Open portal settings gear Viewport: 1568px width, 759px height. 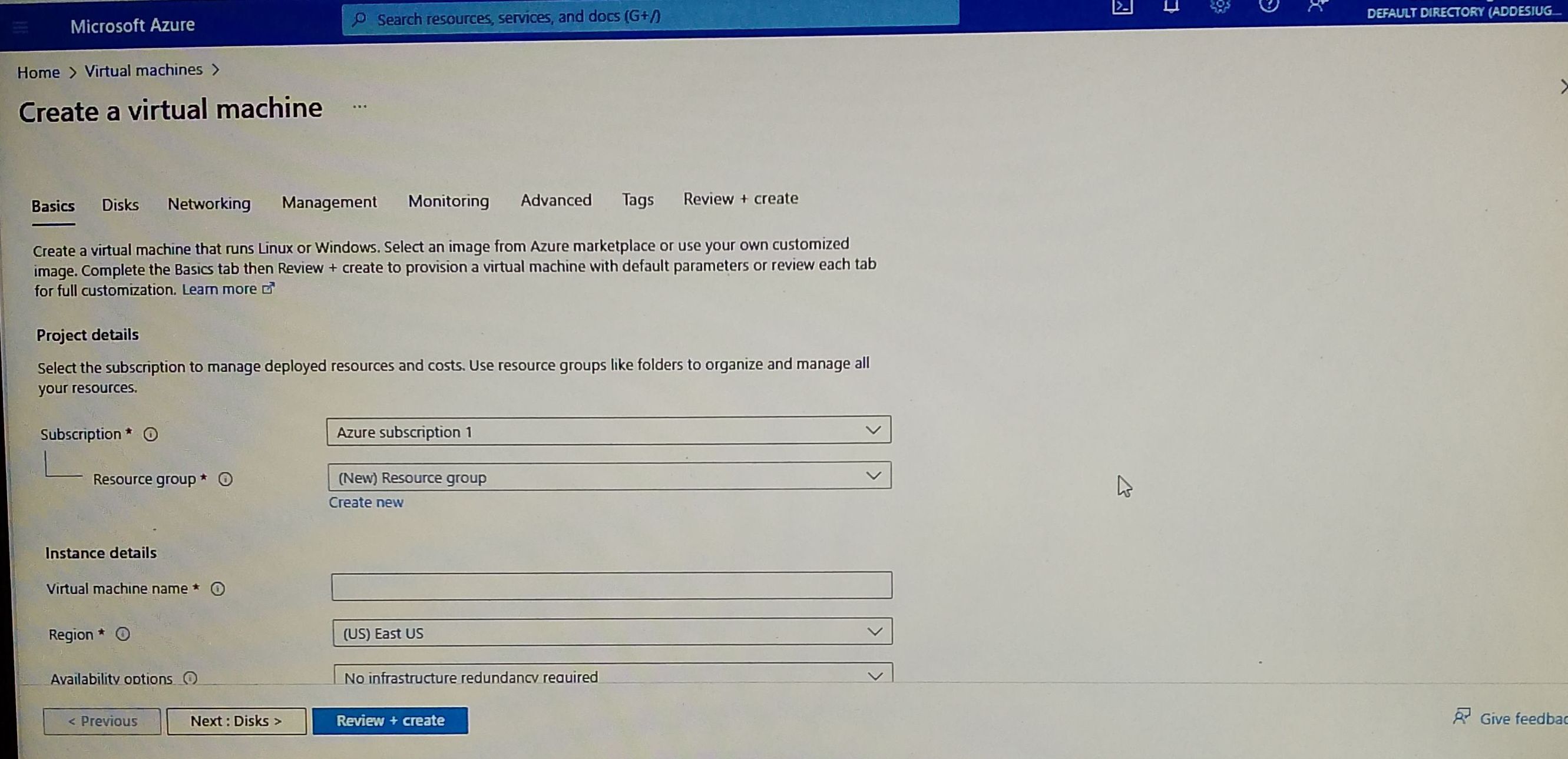(x=1220, y=6)
